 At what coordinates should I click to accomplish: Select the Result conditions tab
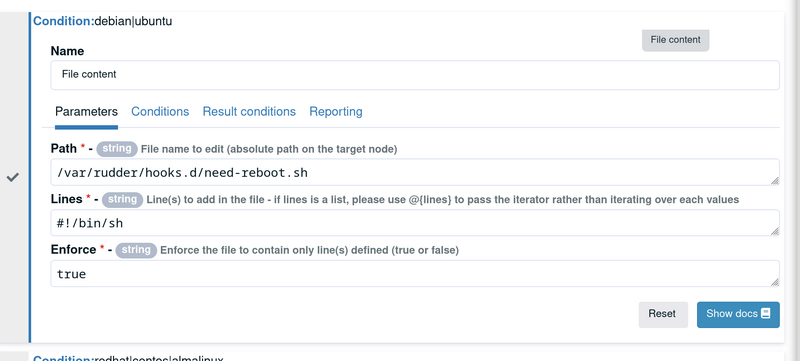249,112
